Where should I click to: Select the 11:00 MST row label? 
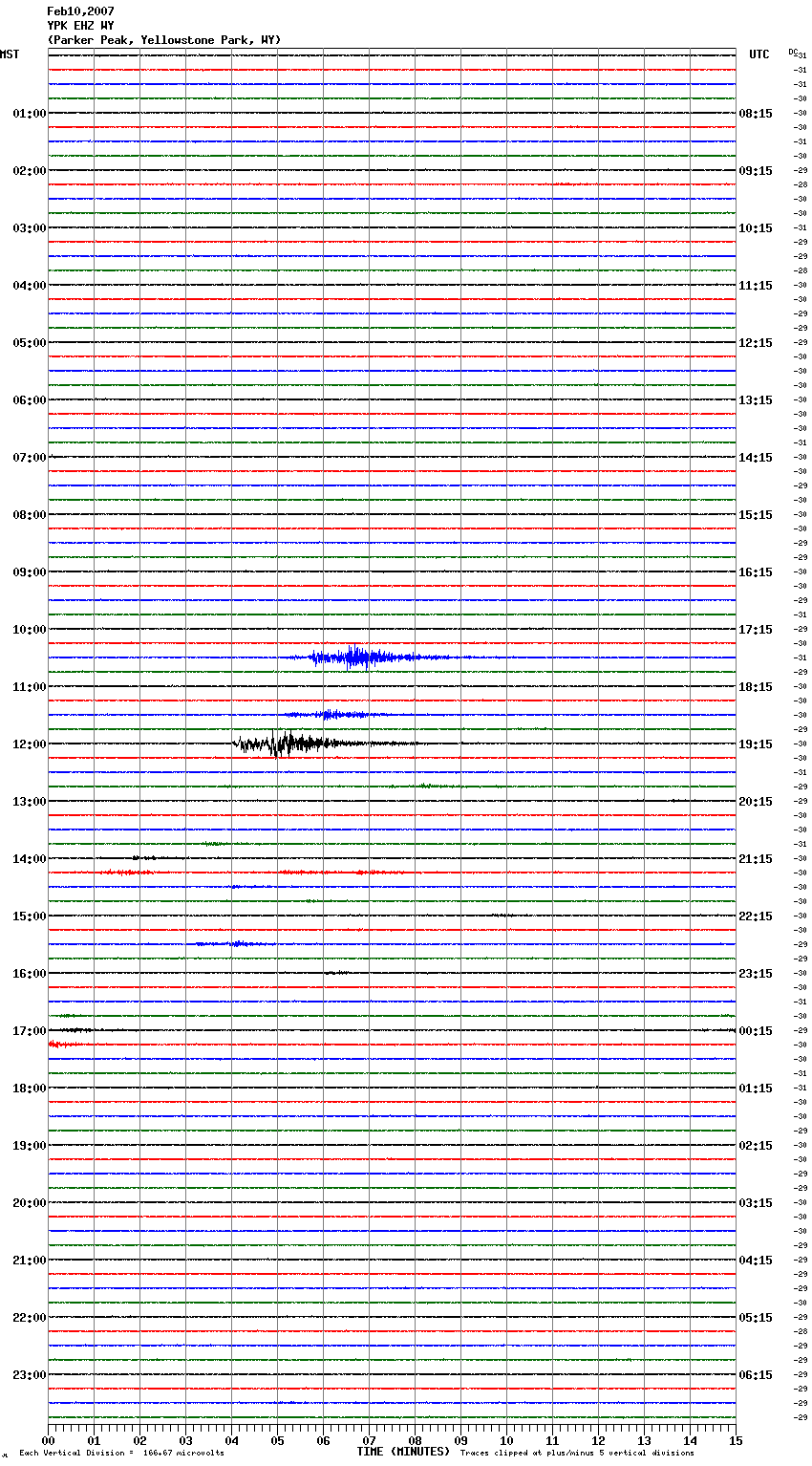tap(29, 687)
